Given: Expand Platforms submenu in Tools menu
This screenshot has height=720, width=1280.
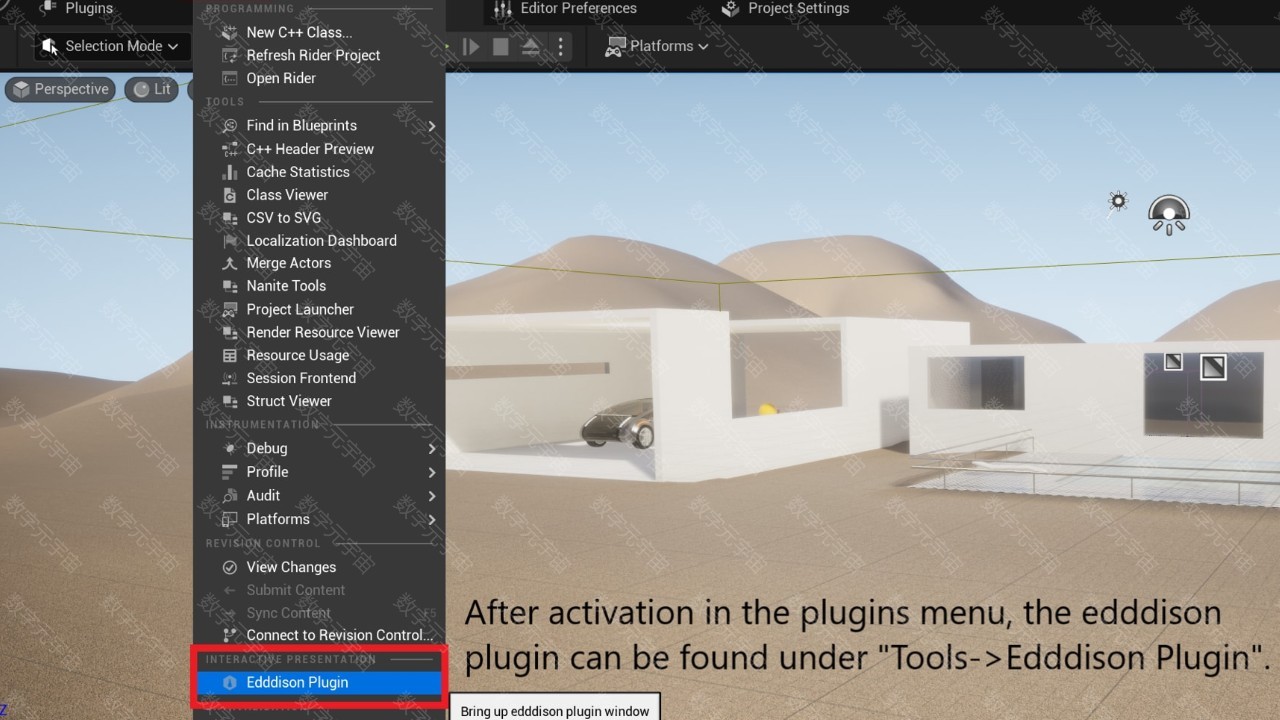Looking at the screenshot, I should (318, 519).
